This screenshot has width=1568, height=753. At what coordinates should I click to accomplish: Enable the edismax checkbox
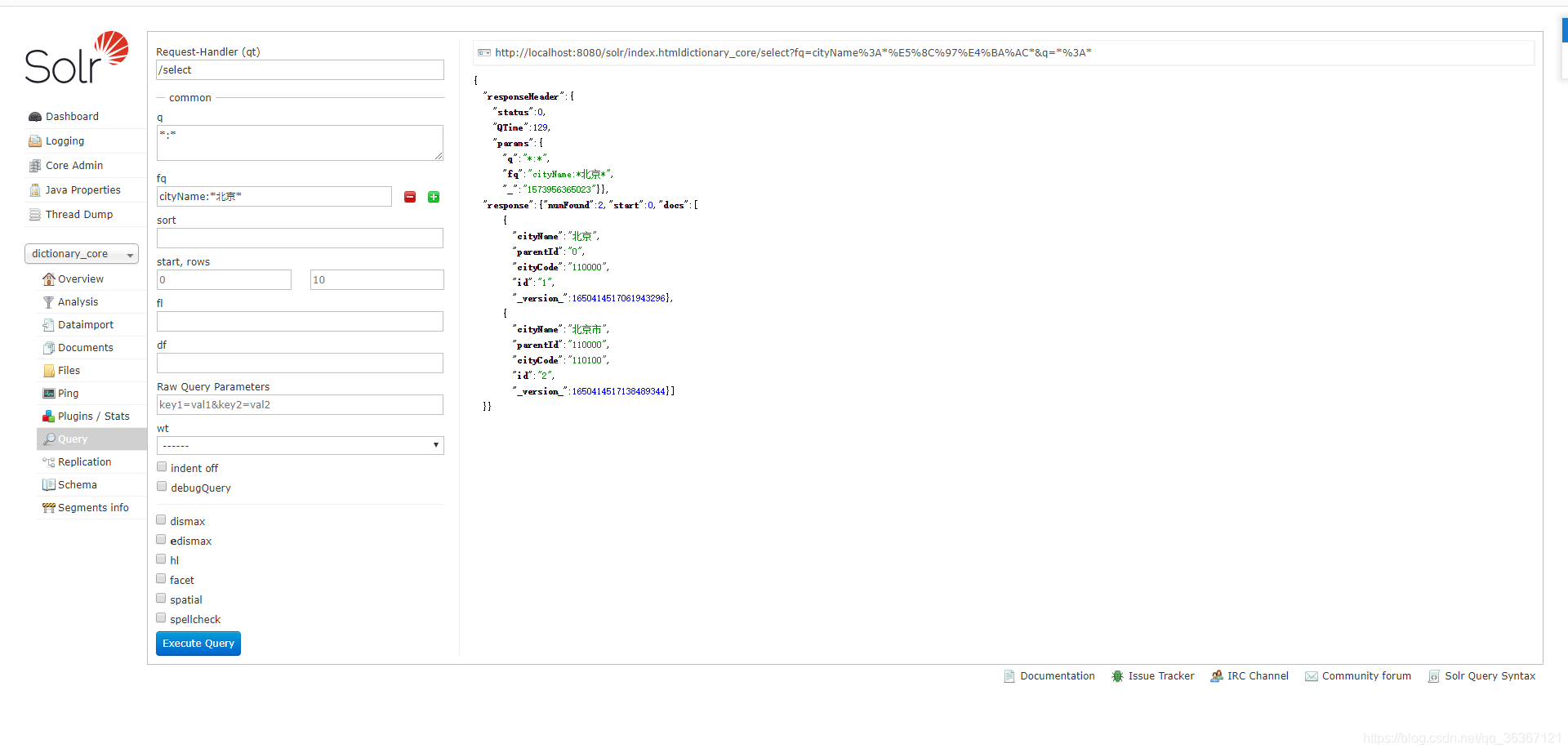[161, 540]
